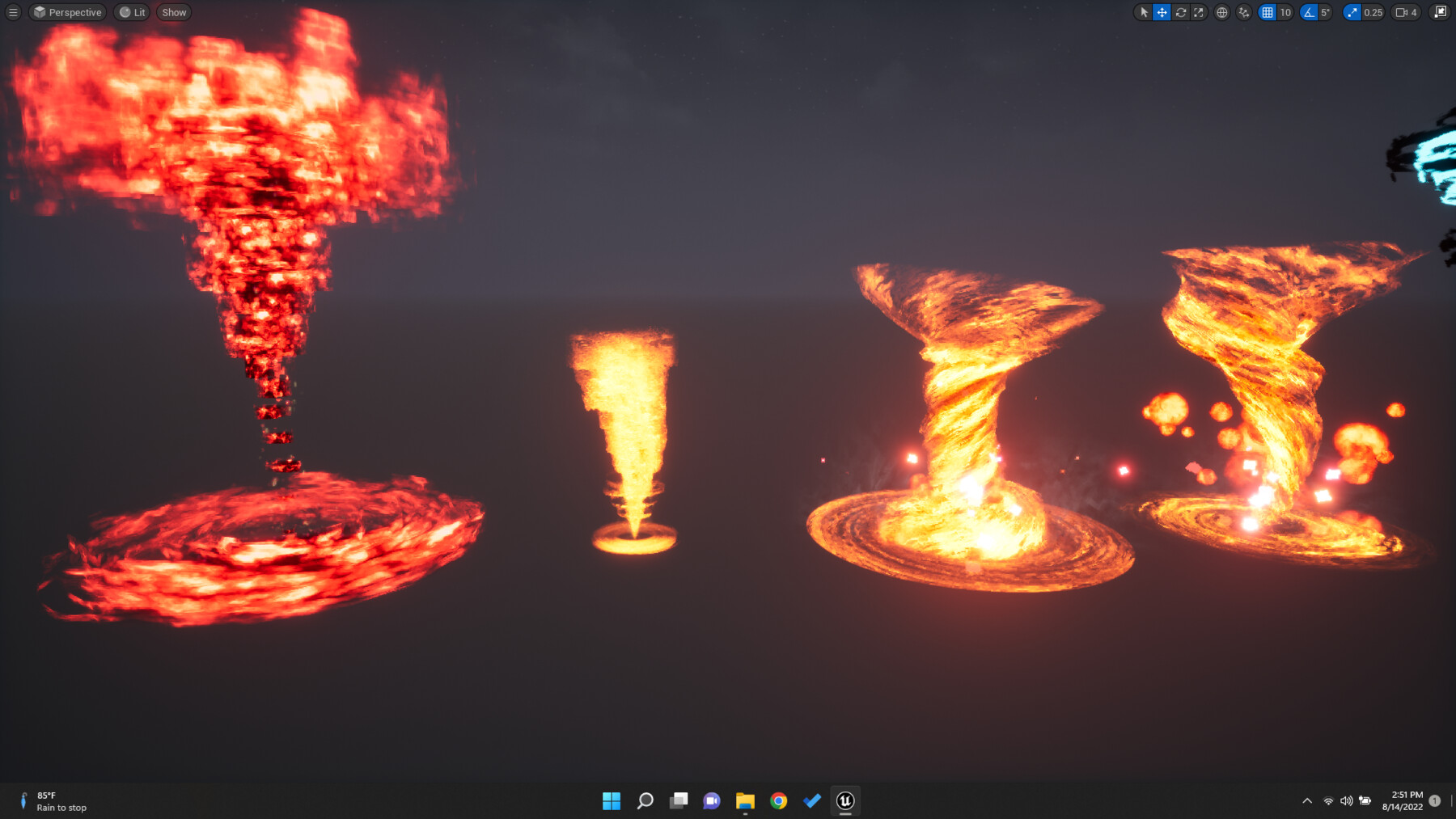Activate the Move transform tool

tap(1162, 12)
